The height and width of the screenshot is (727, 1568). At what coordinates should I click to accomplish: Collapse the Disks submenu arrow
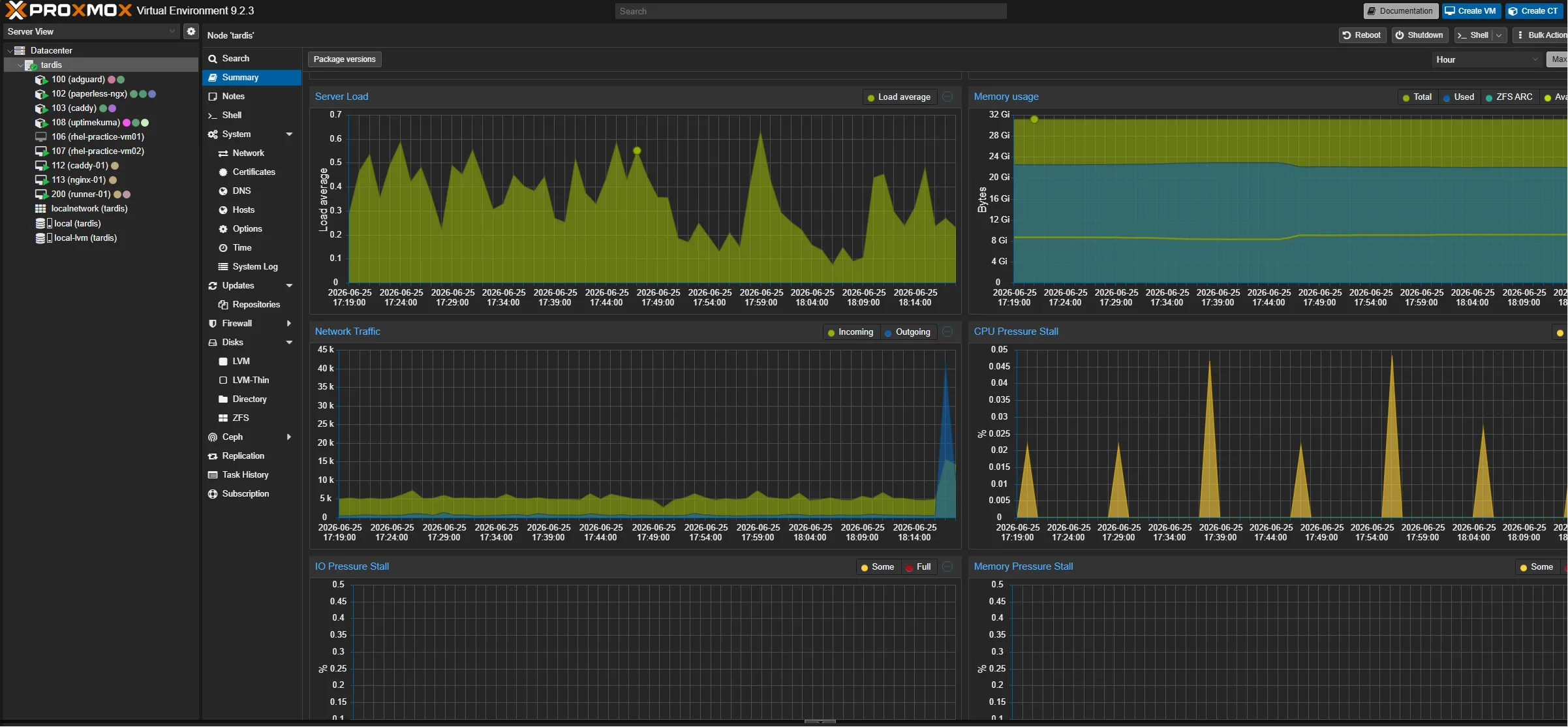click(x=289, y=343)
